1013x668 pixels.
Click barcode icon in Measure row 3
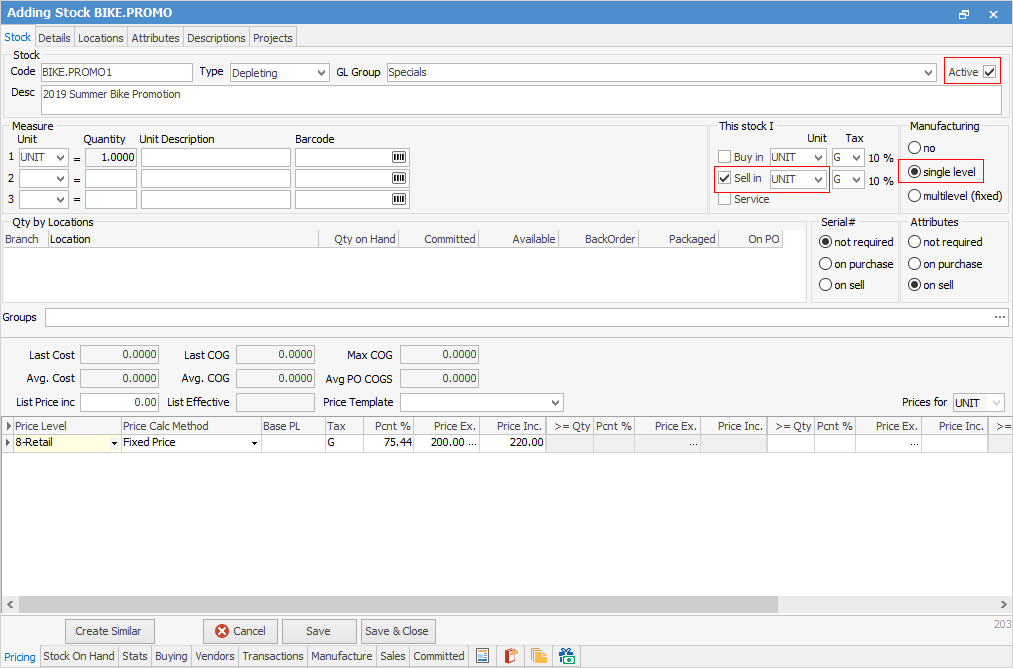(x=399, y=199)
